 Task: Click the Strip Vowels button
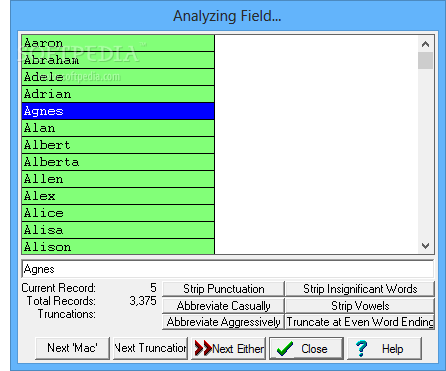360,306
